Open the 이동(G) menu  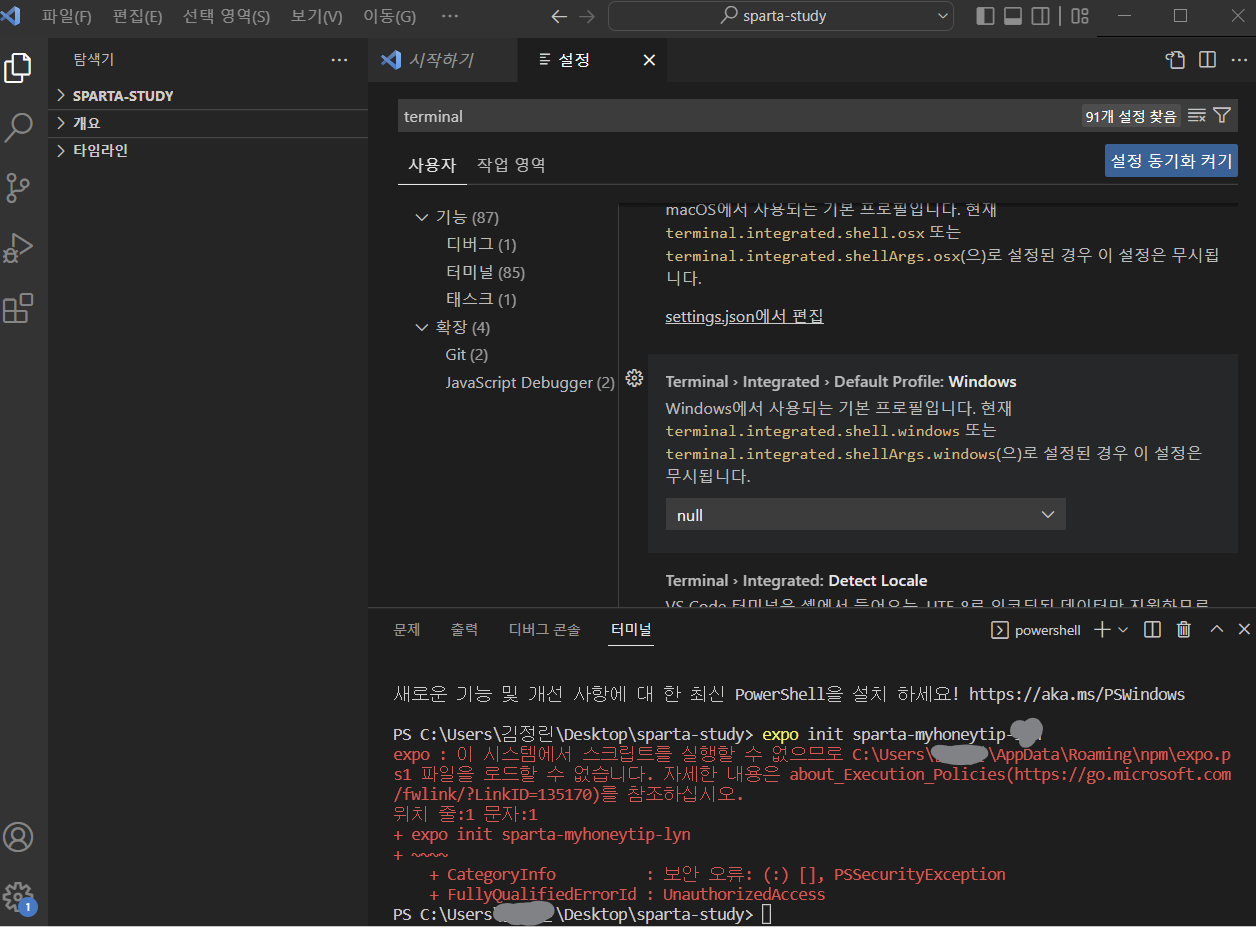click(x=390, y=16)
